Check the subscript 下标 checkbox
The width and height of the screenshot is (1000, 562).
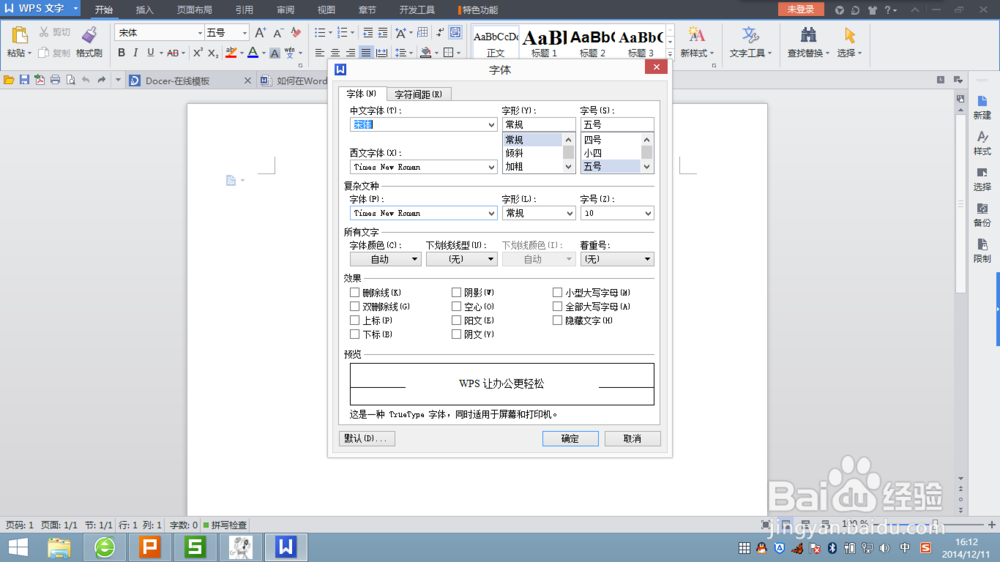pos(355,334)
